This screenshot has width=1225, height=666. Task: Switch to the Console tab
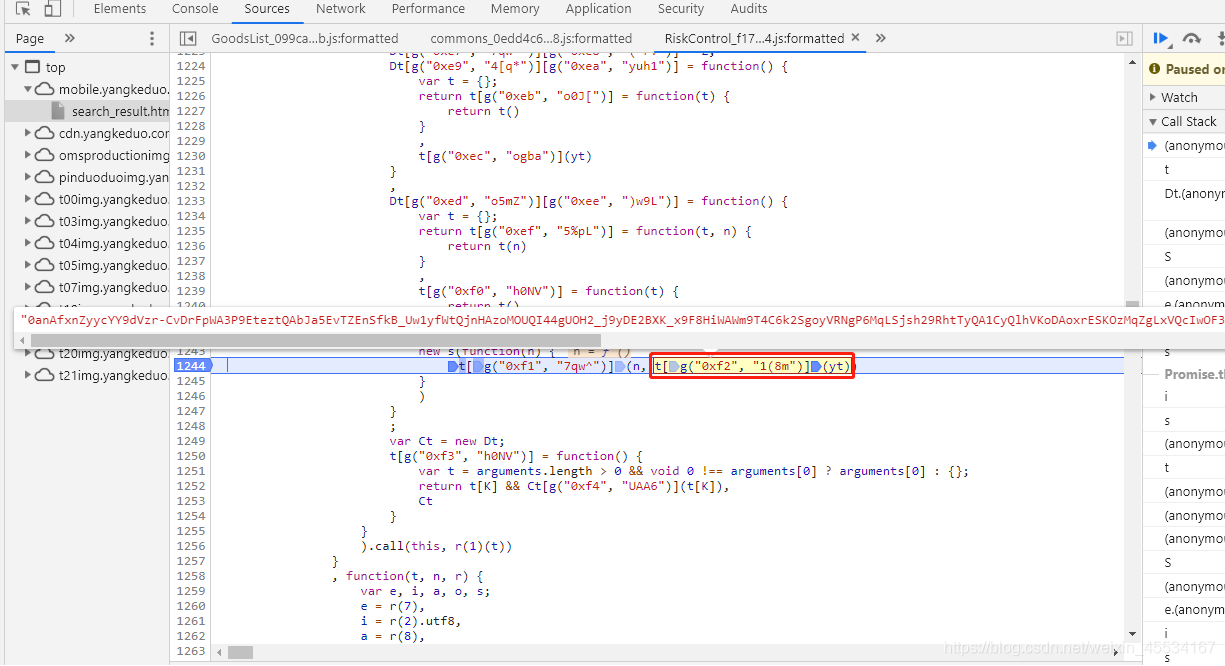[195, 9]
